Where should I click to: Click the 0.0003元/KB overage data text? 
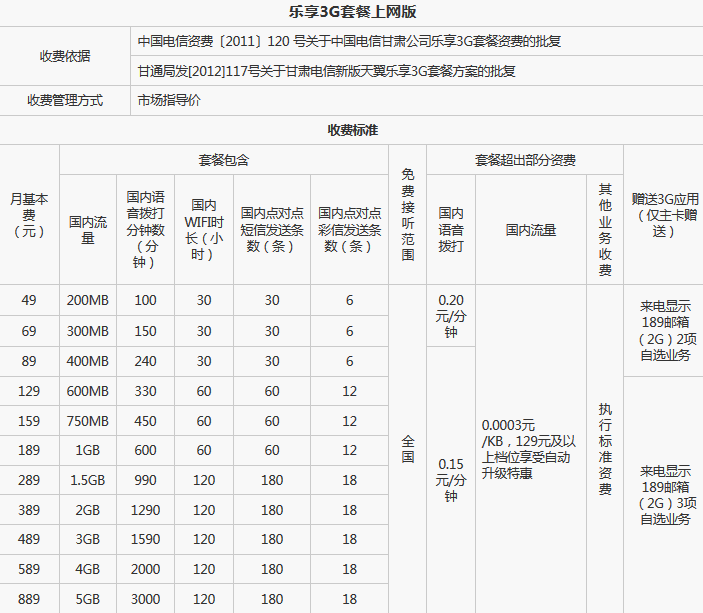(x=529, y=449)
